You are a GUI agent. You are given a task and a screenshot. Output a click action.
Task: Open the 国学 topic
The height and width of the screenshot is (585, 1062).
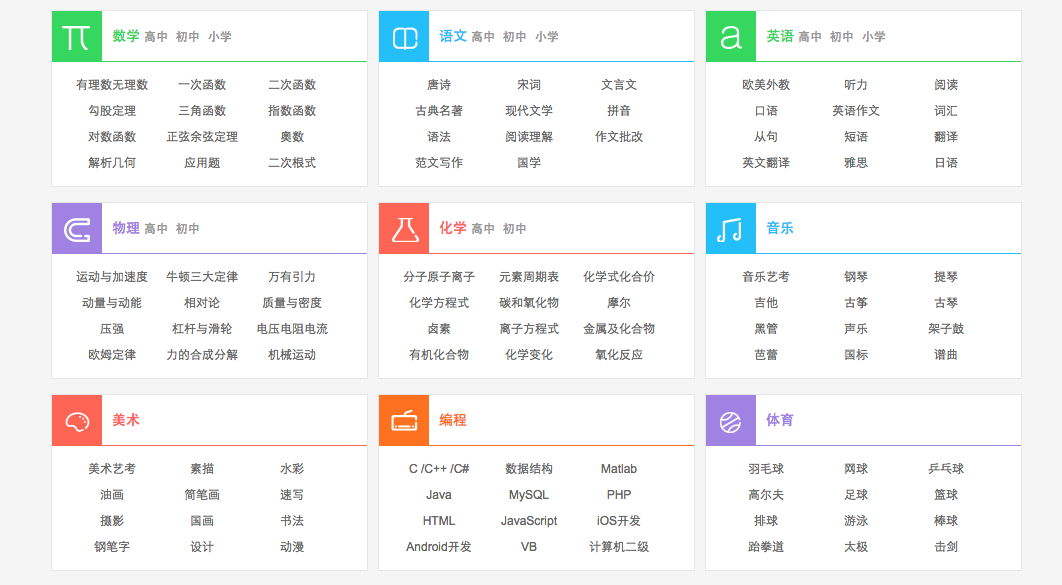529,162
